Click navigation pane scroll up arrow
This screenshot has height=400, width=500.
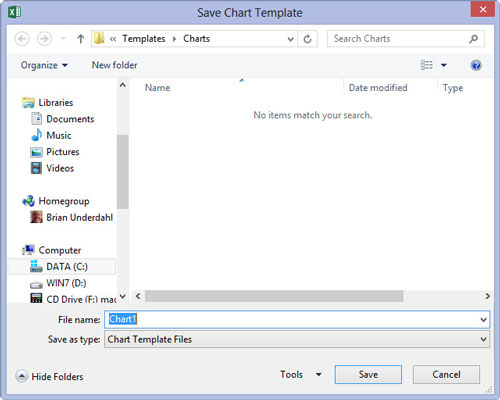coord(123,85)
